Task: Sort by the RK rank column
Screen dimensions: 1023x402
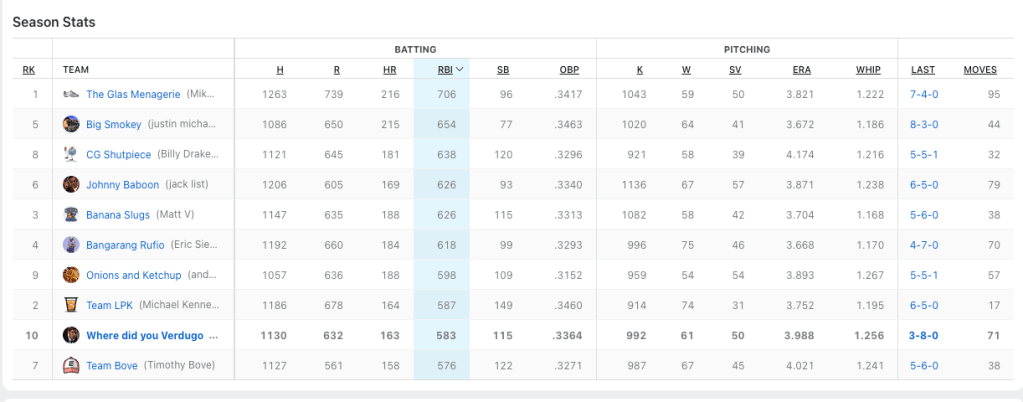Action: point(29,70)
